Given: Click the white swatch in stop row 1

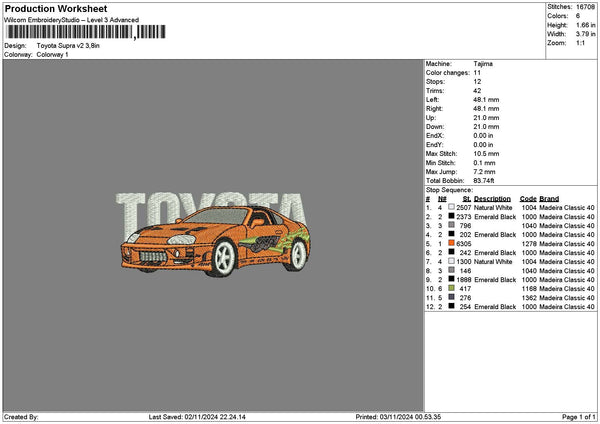Looking at the screenshot, I should (x=452, y=207).
